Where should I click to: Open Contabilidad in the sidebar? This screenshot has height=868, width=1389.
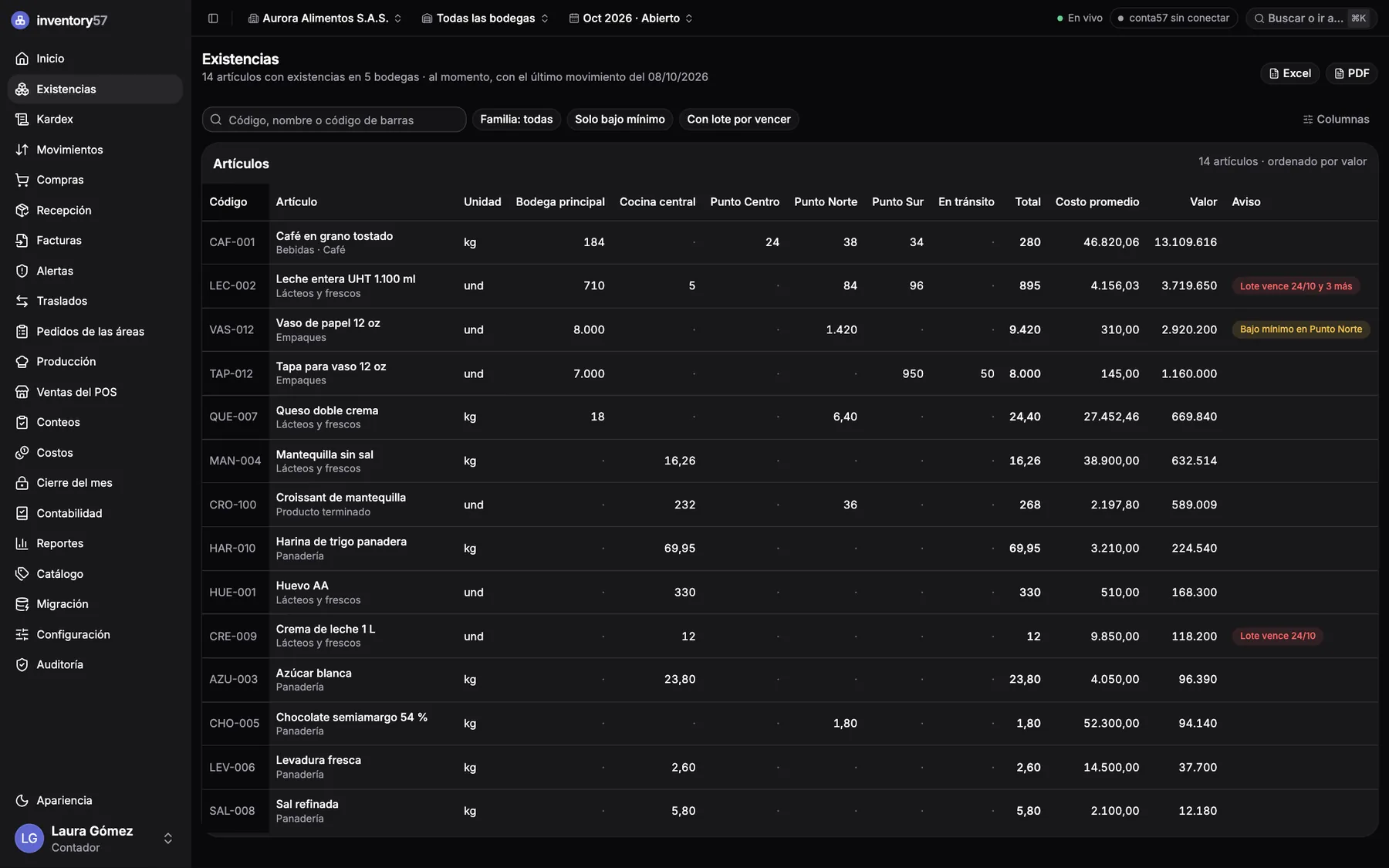point(94,513)
